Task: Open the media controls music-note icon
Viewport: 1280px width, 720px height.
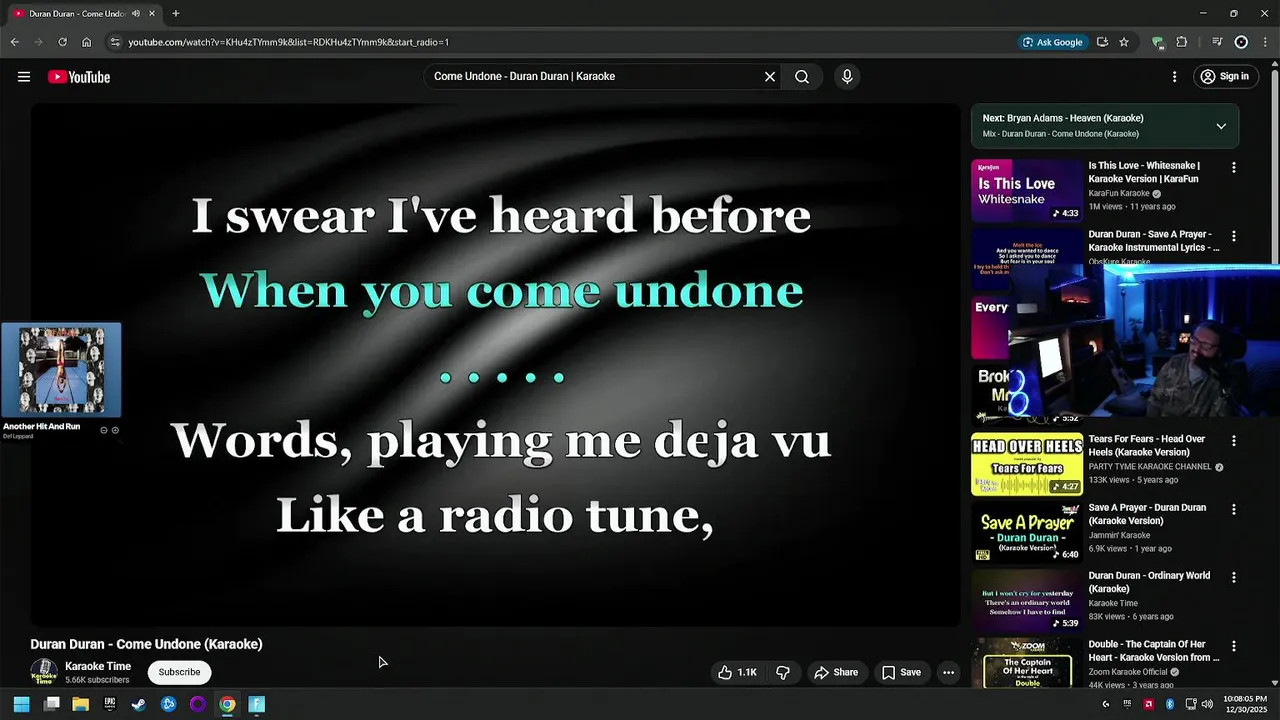Action: [1217, 42]
